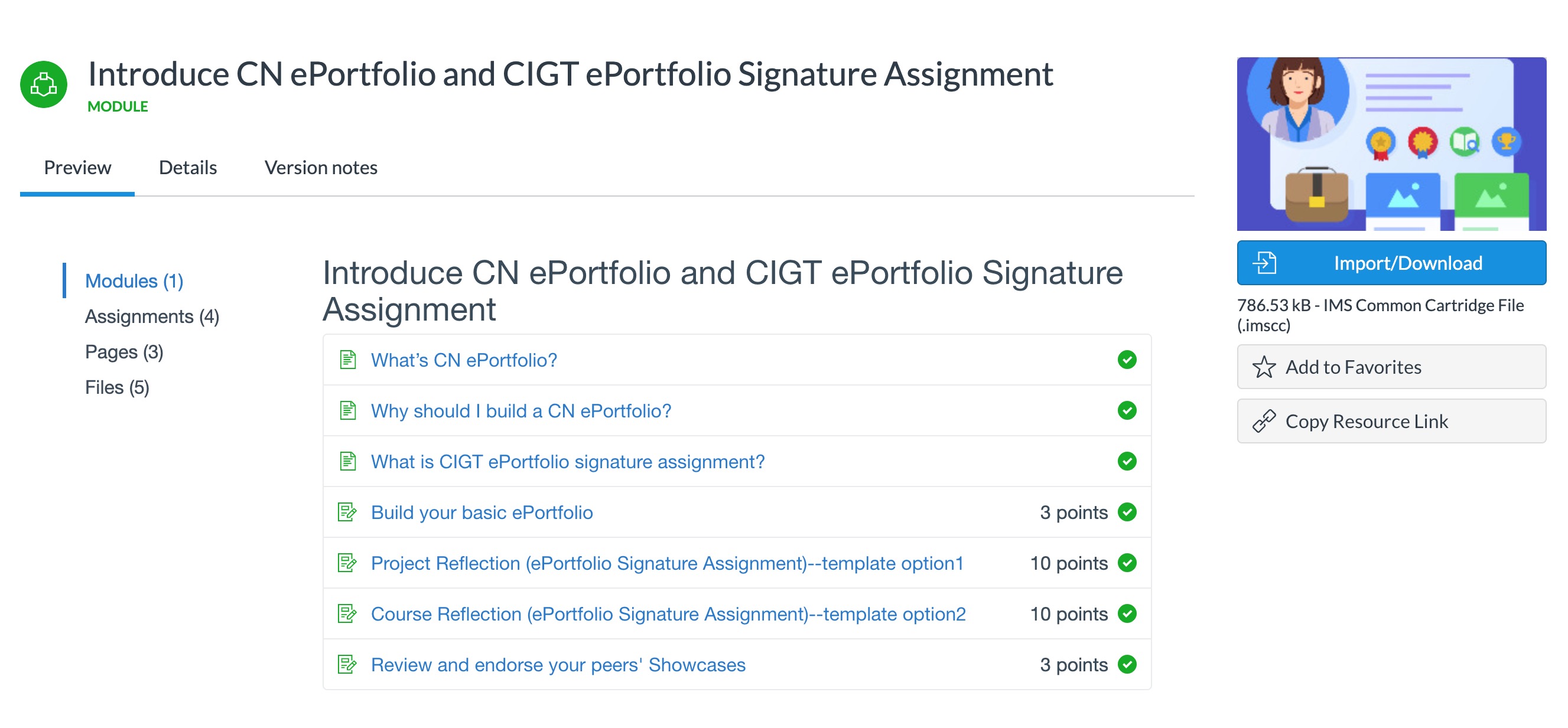This screenshot has height=728, width=1568.
Task: Show Pages (3) in the sidebar
Action: [123, 352]
